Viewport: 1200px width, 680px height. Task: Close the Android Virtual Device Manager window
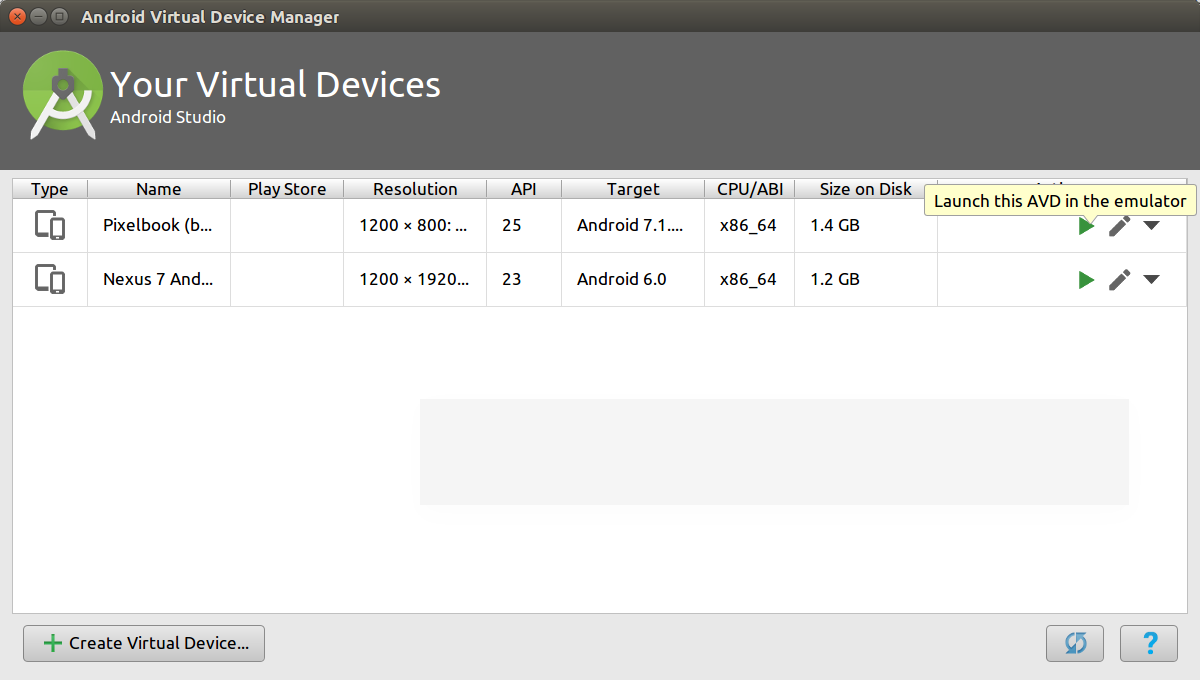(x=16, y=17)
